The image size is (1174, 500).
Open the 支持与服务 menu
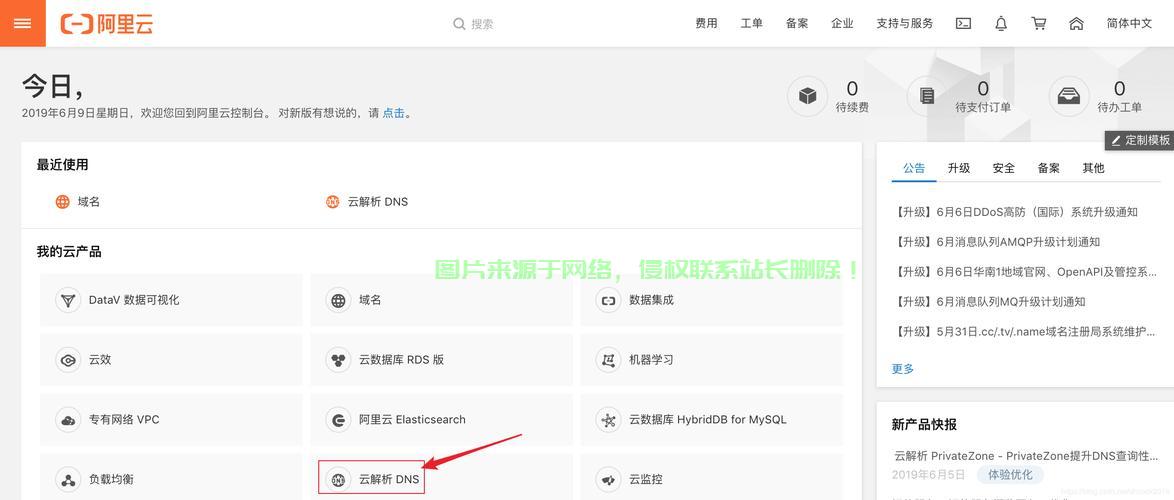click(x=904, y=23)
